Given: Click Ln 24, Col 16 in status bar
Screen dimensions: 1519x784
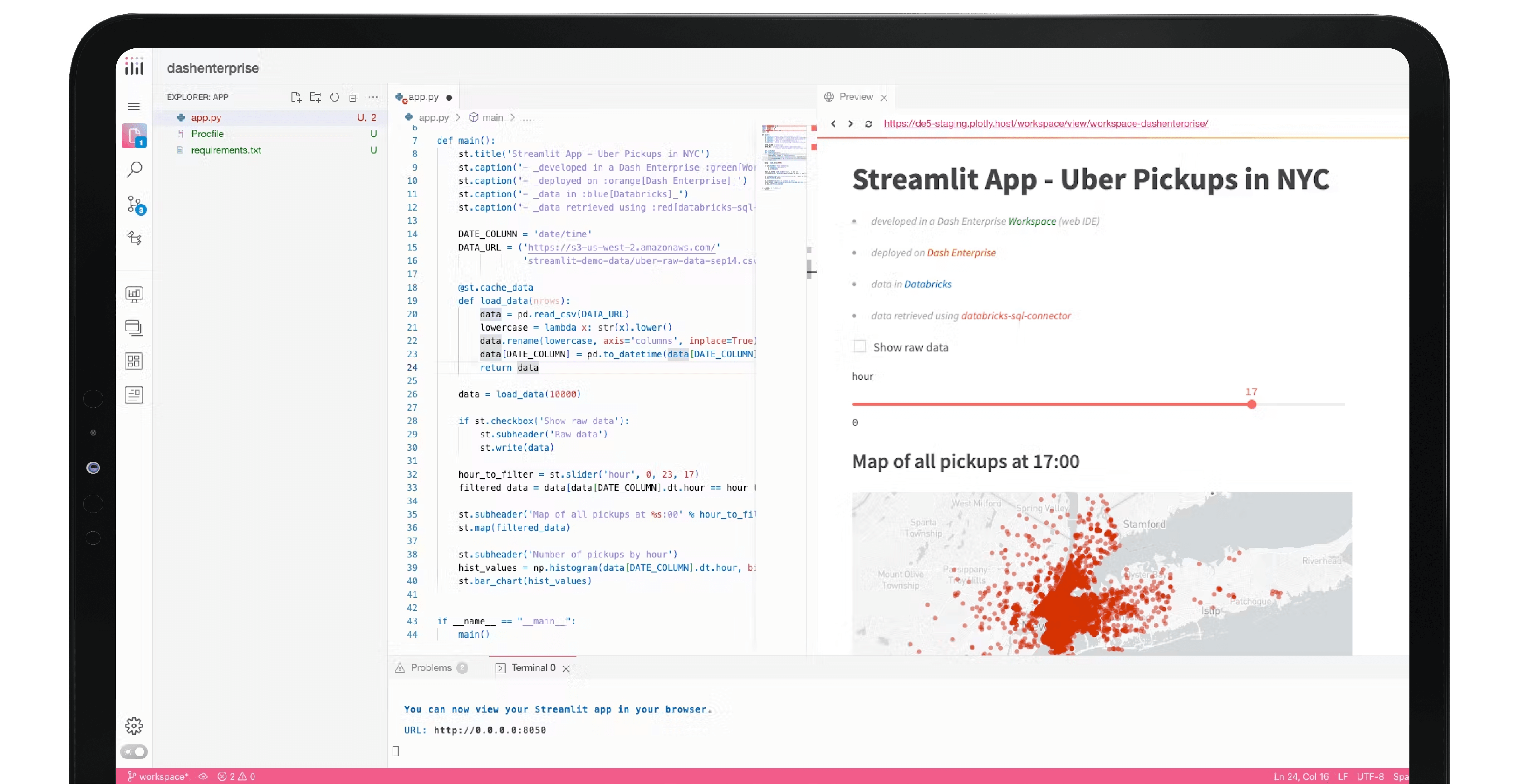Looking at the screenshot, I should coord(1301,776).
